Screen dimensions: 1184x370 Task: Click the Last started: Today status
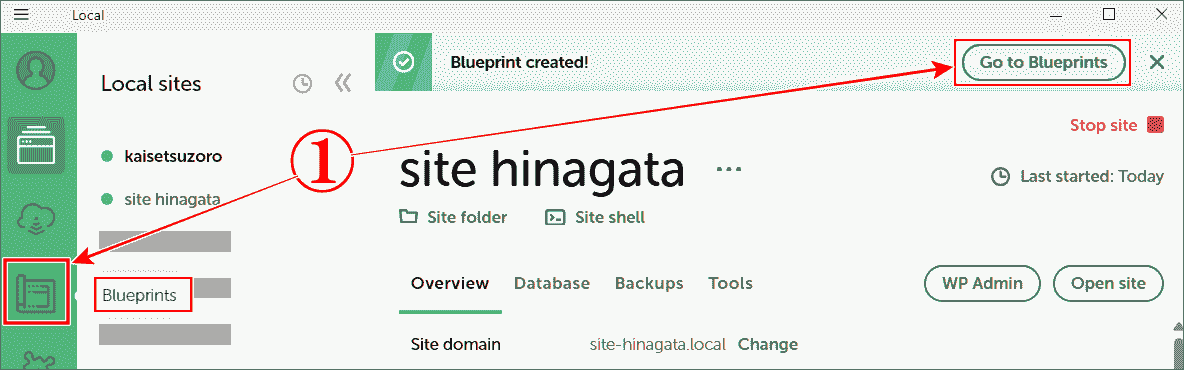click(x=1078, y=177)
